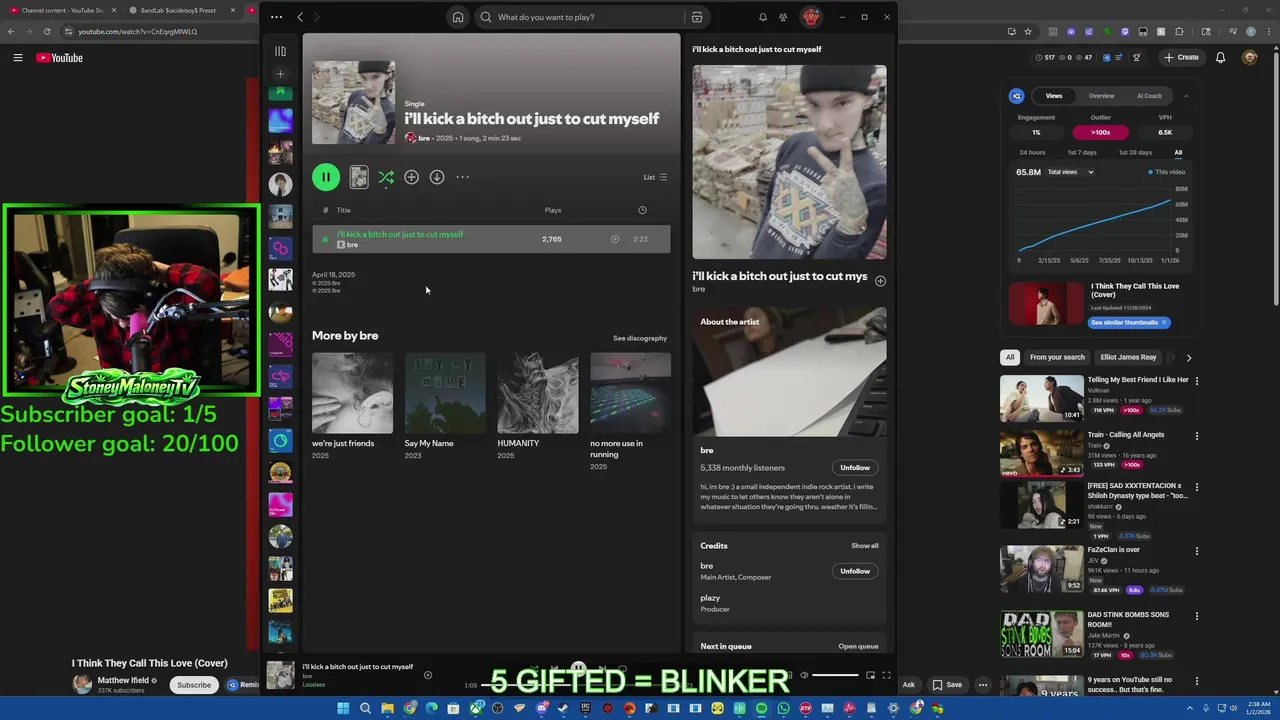The height and width of the screenshot is (720, 1280).
Task: Enter Spotify full screen mode
Action: [x=886, y=675]
